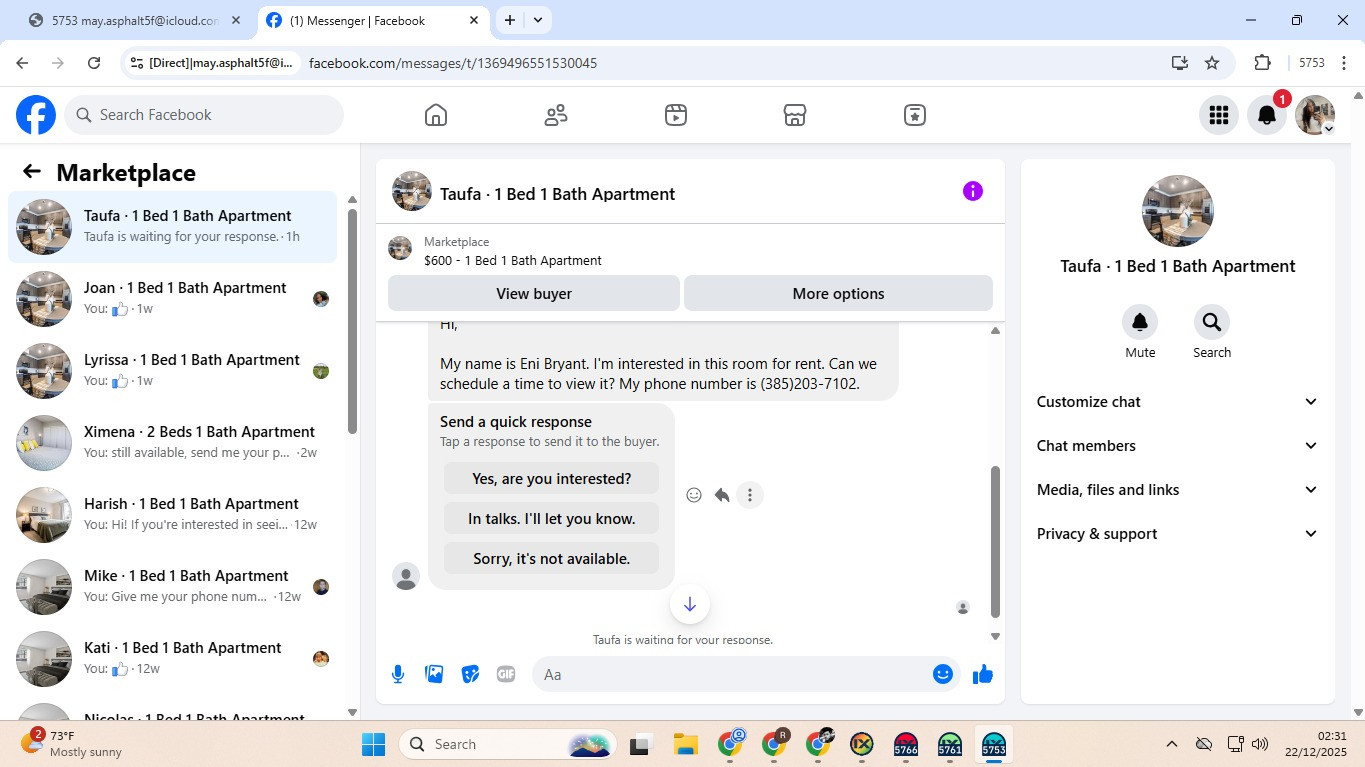Select Taufa conversation in list

coord(173,227)
